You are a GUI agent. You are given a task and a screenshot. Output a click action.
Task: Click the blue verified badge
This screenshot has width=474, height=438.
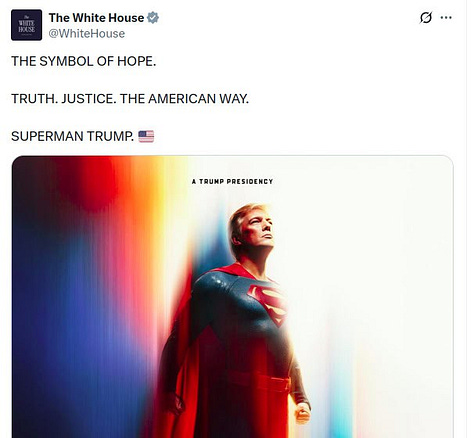pyautogui.click(x=153, y=18)
